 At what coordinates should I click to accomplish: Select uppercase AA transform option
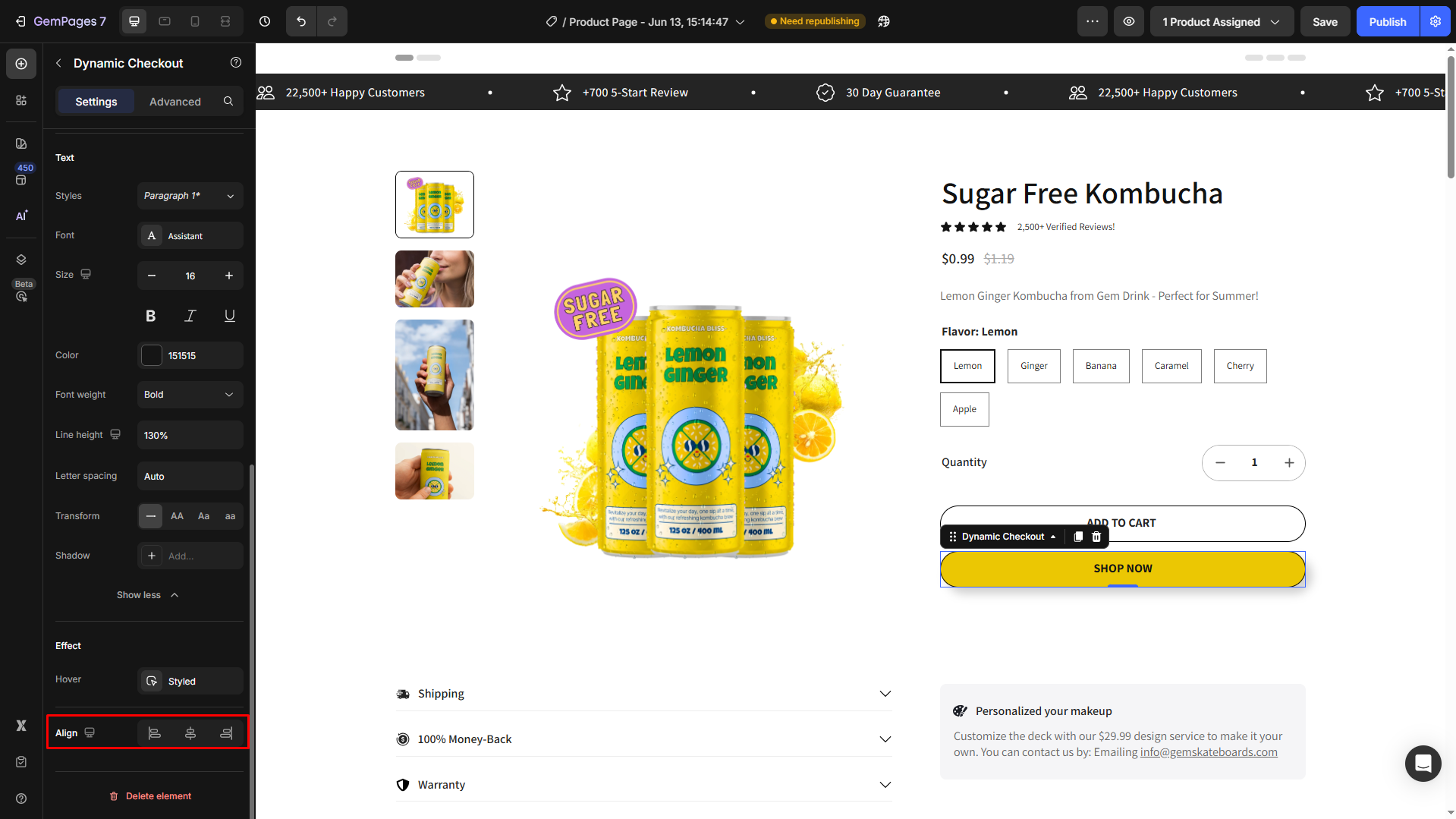177,516
